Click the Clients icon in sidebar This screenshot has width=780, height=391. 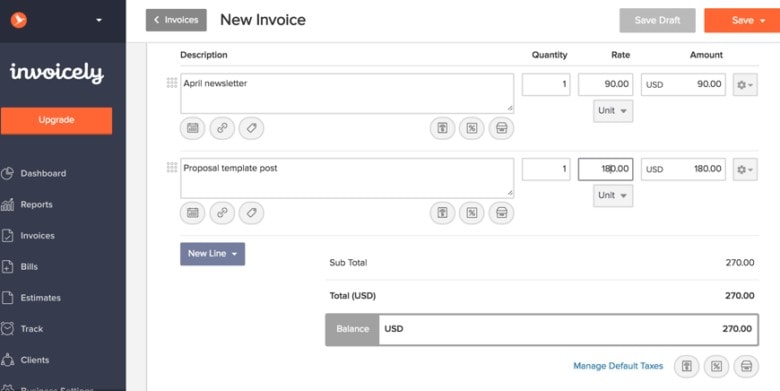[7, 360]
